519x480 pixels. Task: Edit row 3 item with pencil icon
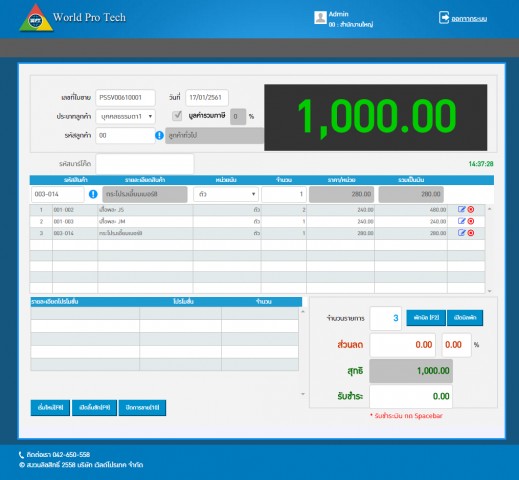[x=461, y=233]
